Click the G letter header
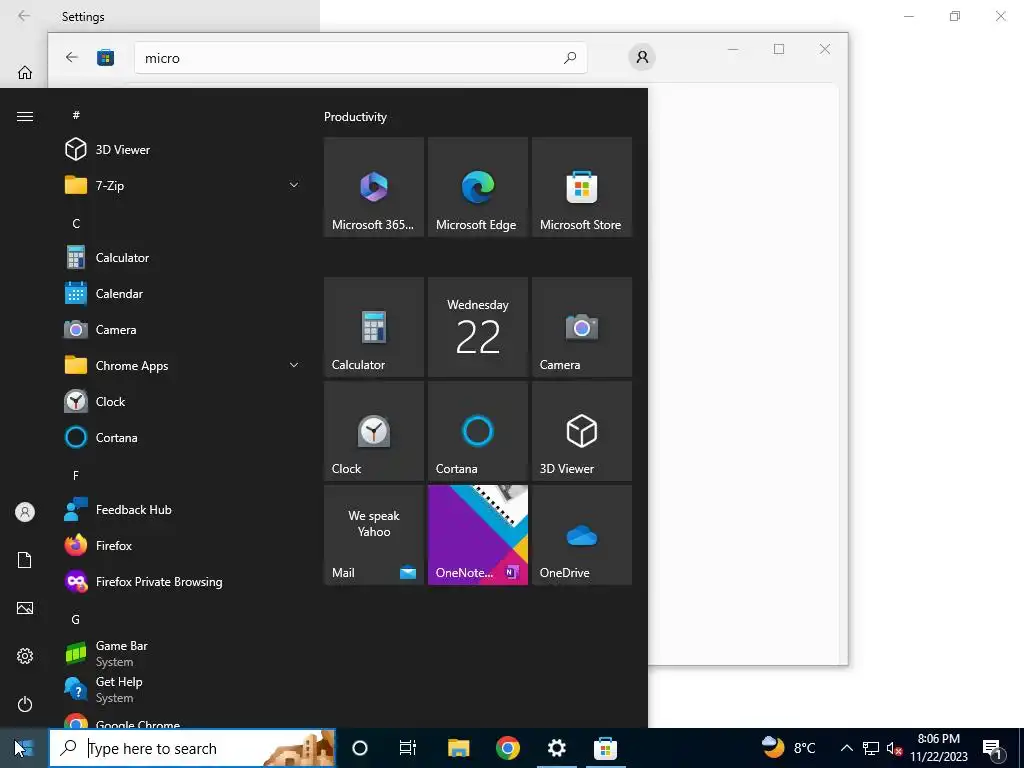1024x768 pixels. pyautogui.click(x=76, y=619)
